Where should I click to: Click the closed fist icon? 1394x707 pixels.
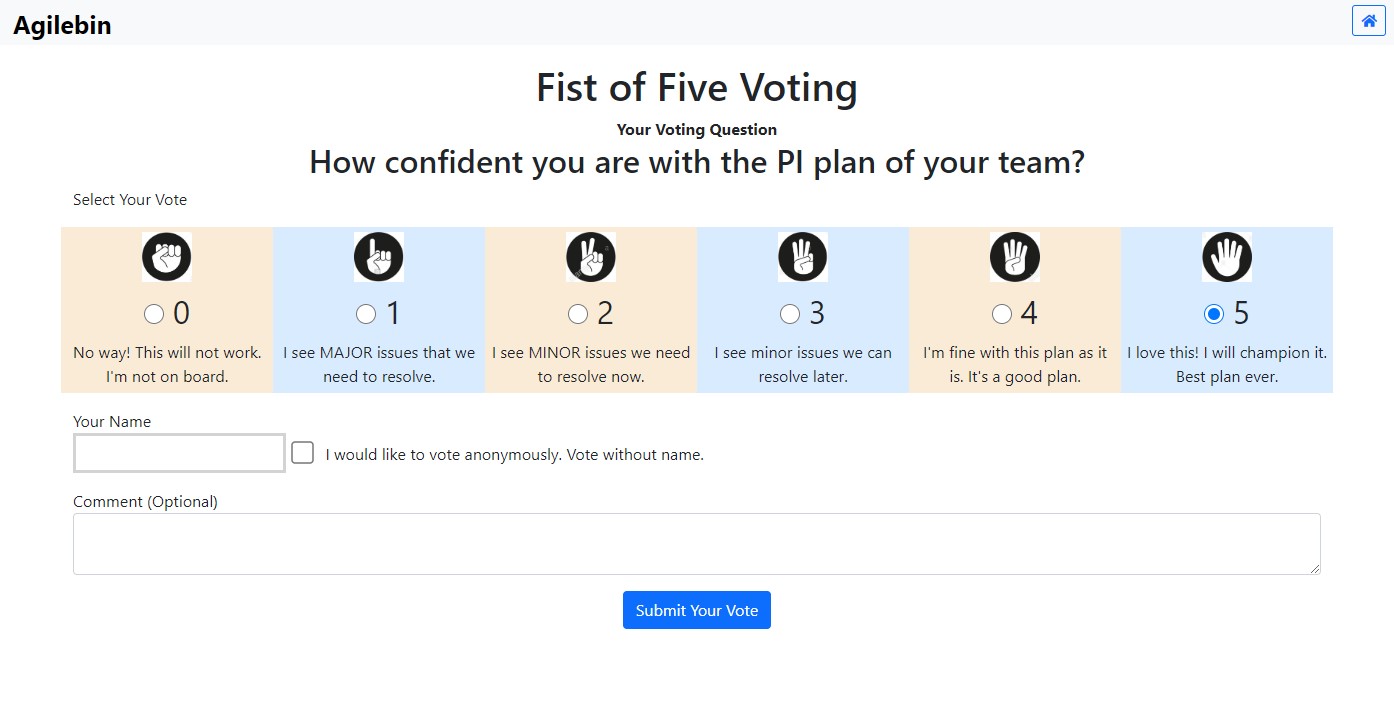(x=166, y=257)
